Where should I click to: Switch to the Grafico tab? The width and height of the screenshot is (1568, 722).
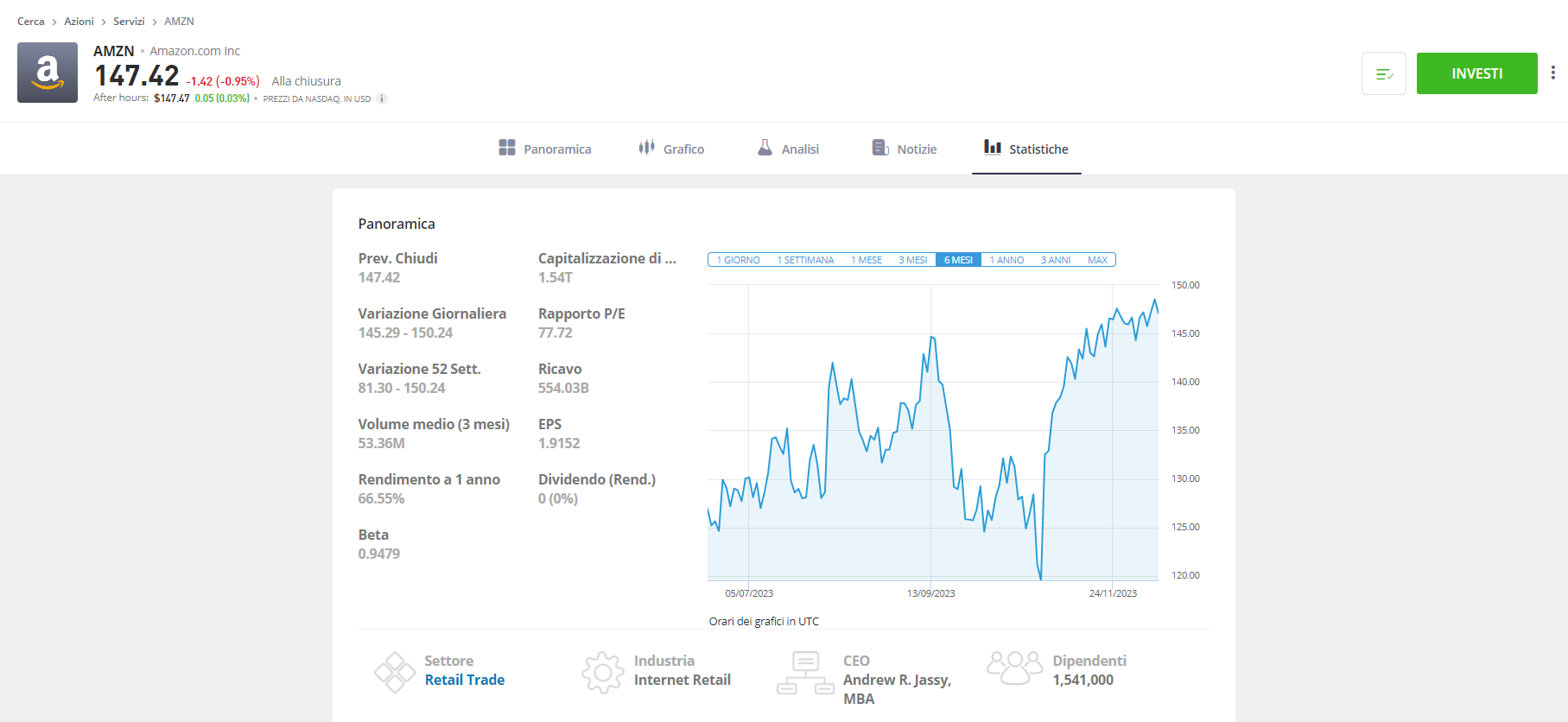point(671,149)
